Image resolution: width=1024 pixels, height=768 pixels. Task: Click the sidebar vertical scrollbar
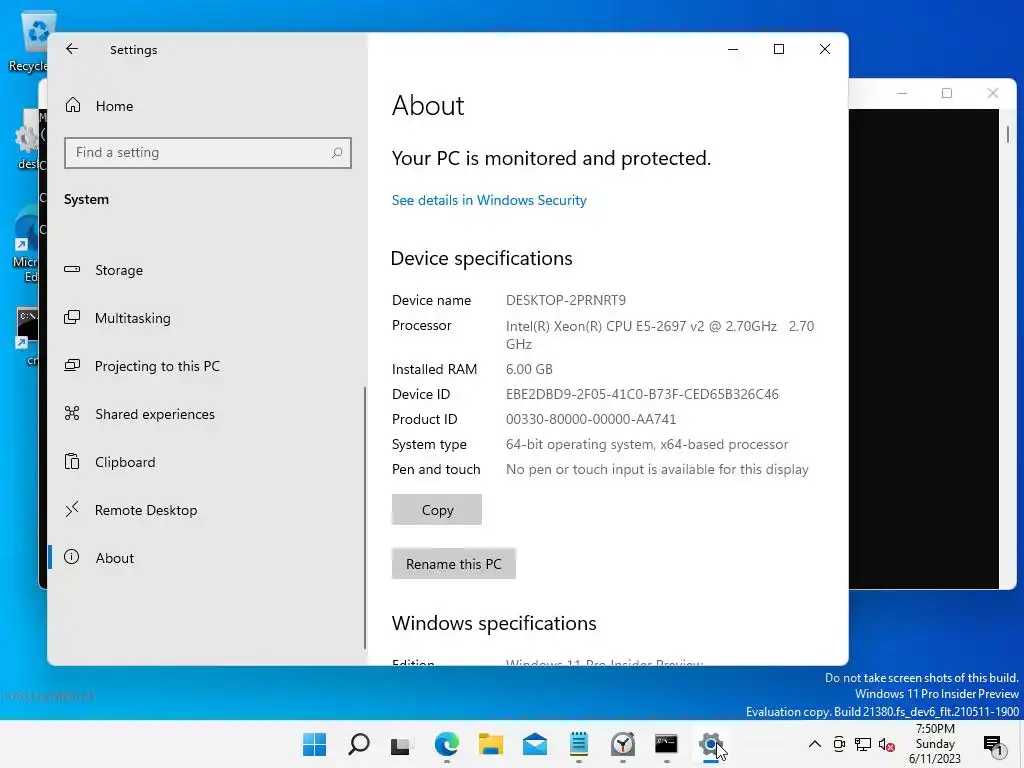point(364,518)
